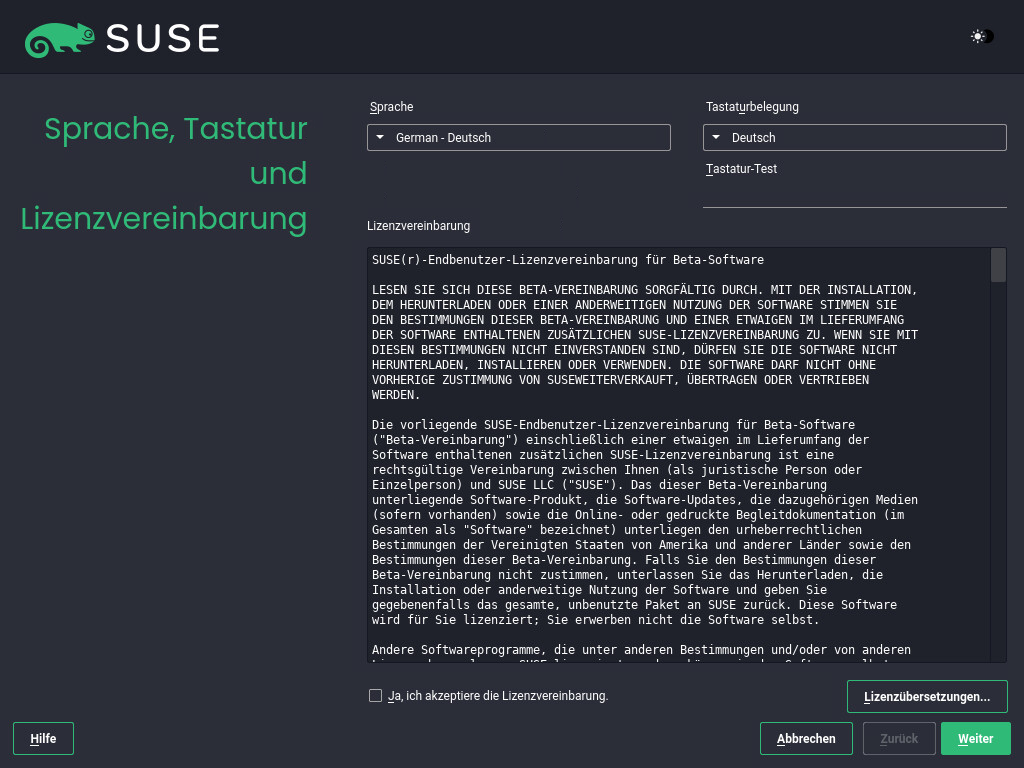
Task: Grab the license text scrollbar thumb
Action: 998,266
